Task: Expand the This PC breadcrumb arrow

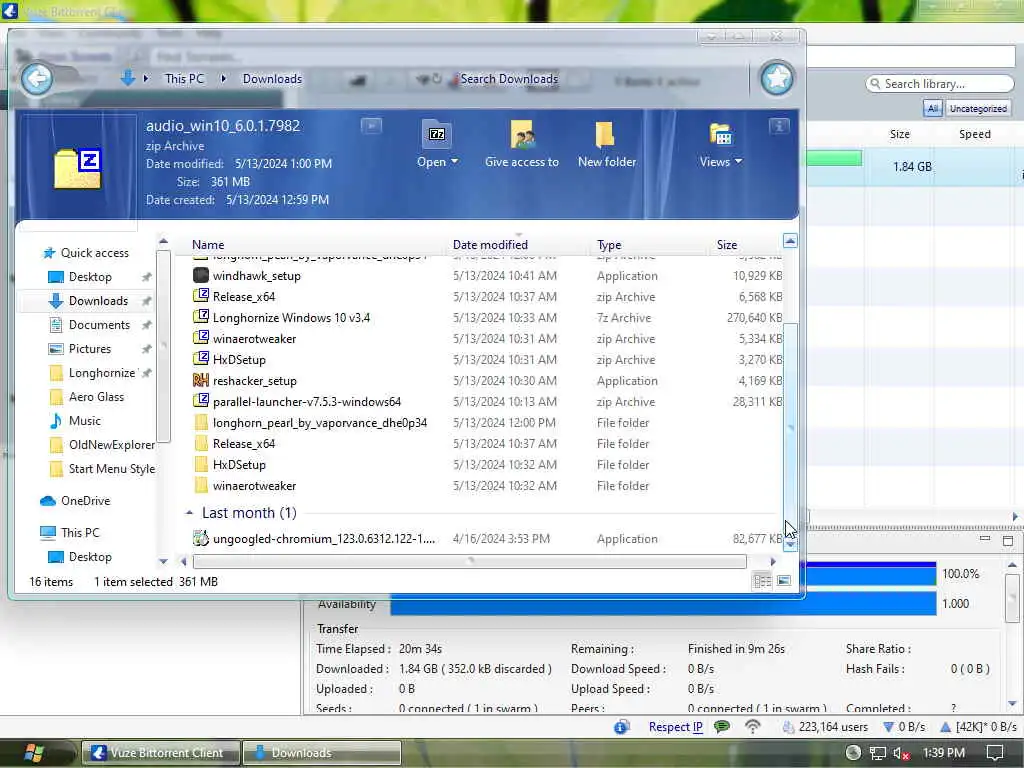Action: pyautogui.click(x=223, y=78)
